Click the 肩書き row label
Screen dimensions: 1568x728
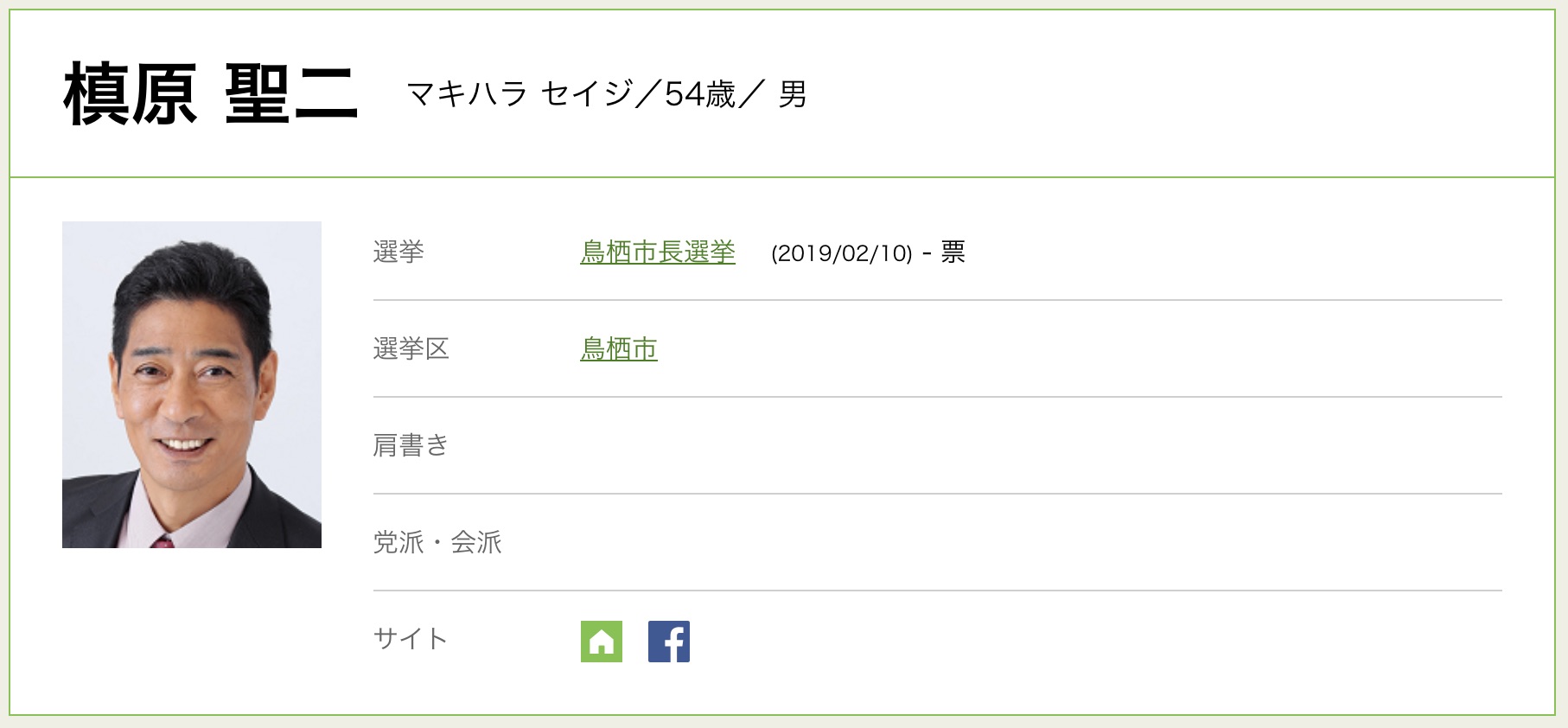pyautogui.click(x=411, y=445)
